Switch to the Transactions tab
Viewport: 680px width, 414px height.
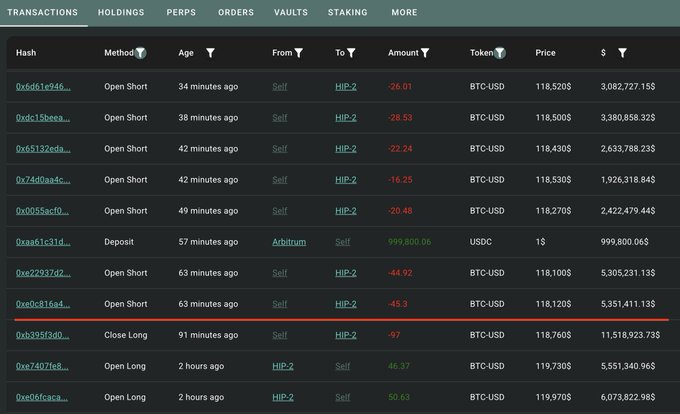click(x=42, y=13)
